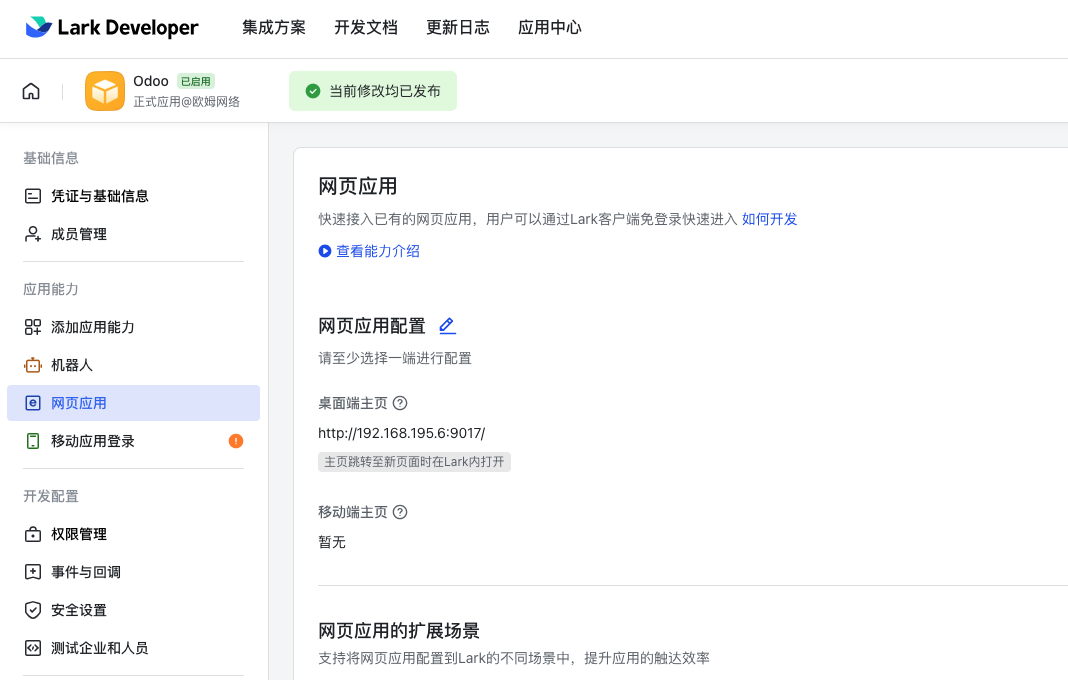Image resolution: width=1068 pixels, height=680 pixels.
Task: Click help icon next to 移动端主页
Action: [x=400, y=512]
